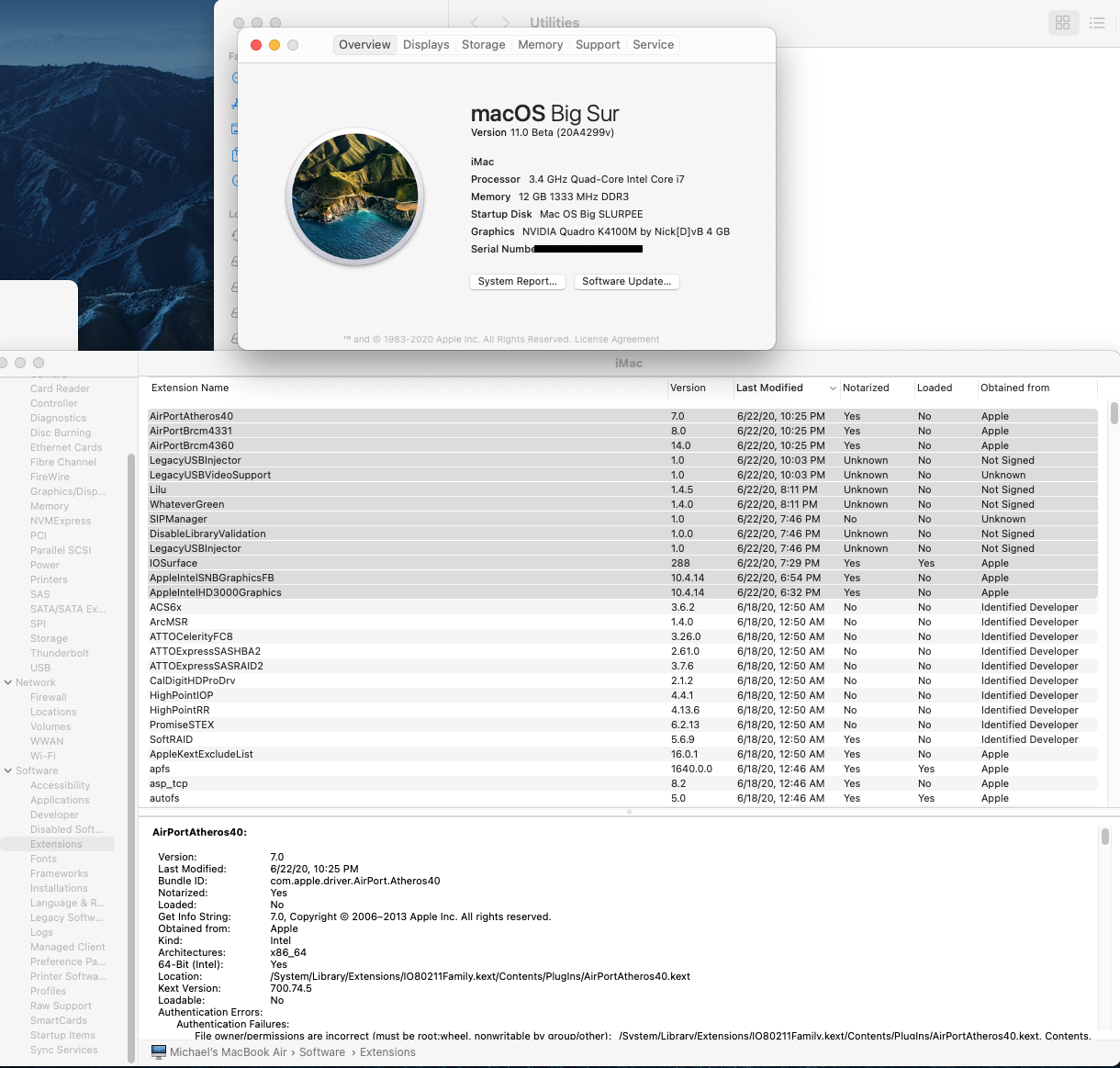The height and width of the screenshot is (1068, 1120).
Task: Select the Extensions sidebar item
Action: [x=56, y=844]
